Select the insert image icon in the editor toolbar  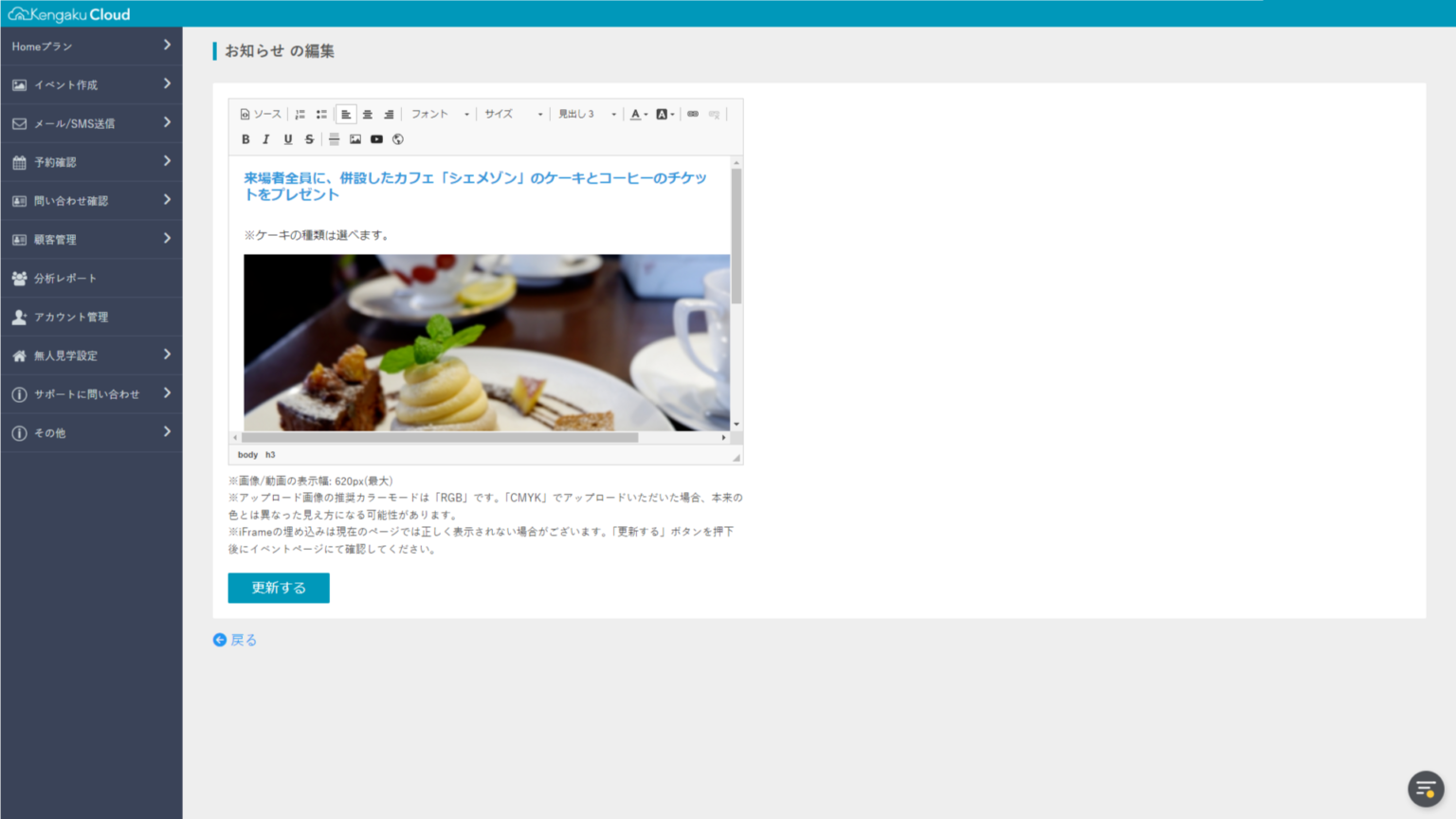[355, 139]
